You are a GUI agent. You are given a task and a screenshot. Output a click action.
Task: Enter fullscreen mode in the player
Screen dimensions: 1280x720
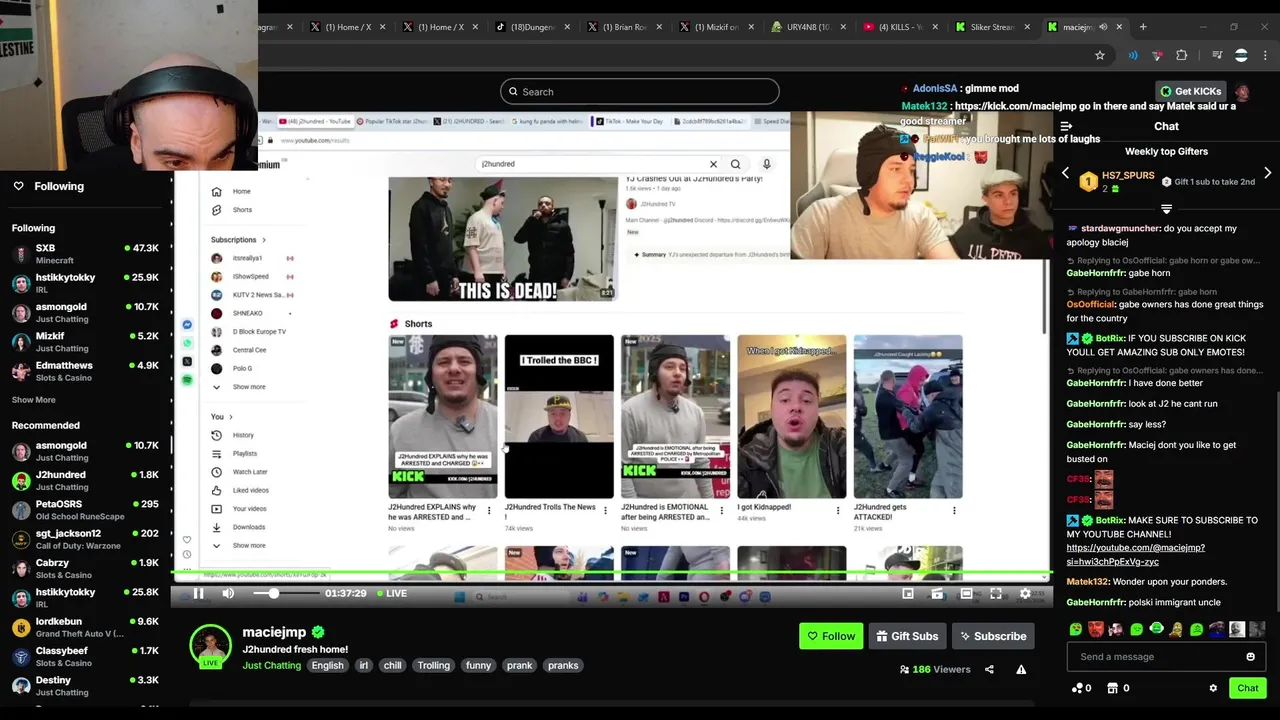coord(996,594)
